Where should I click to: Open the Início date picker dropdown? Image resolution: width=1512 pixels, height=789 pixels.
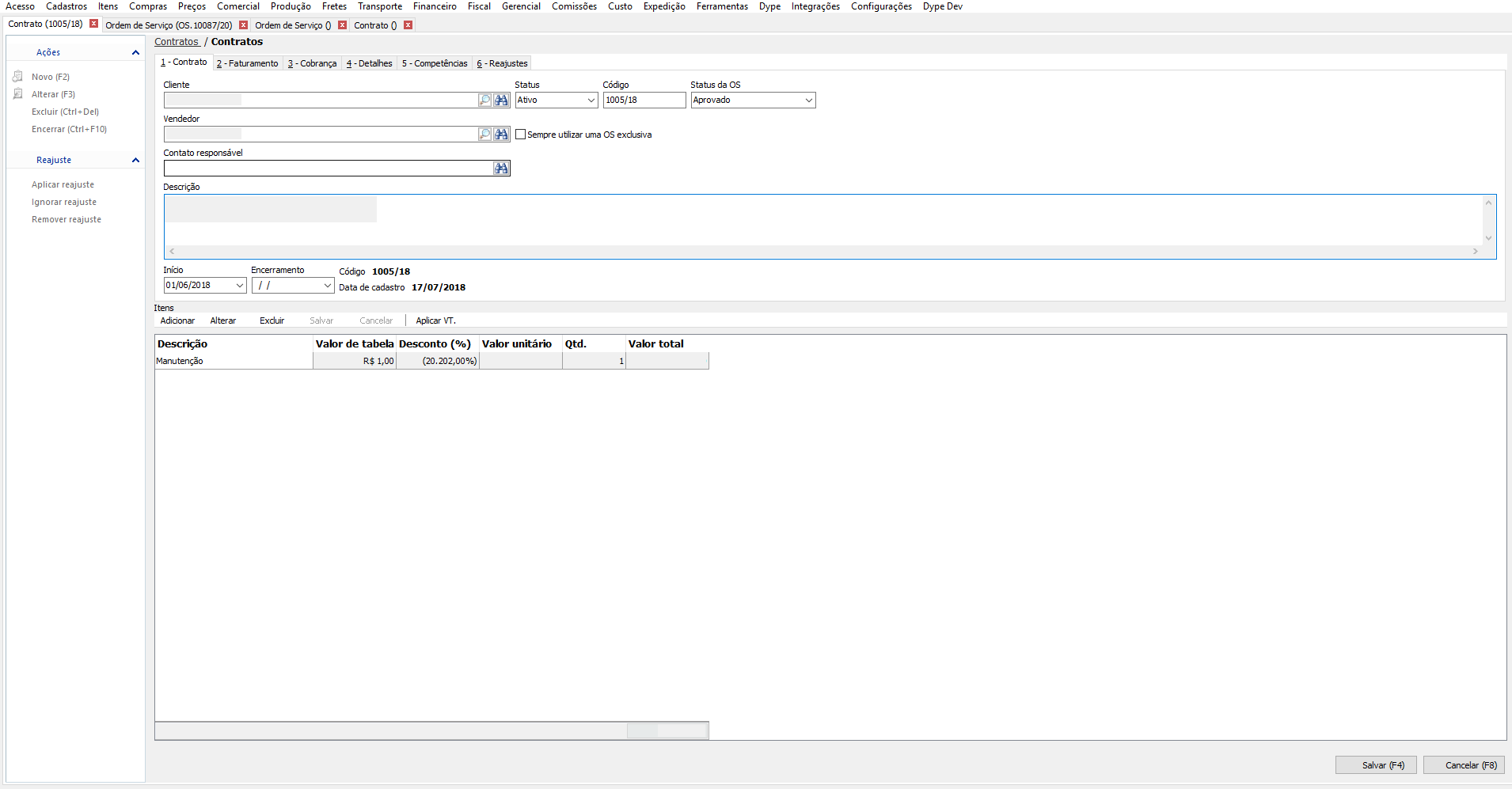(x=239, y=286)
